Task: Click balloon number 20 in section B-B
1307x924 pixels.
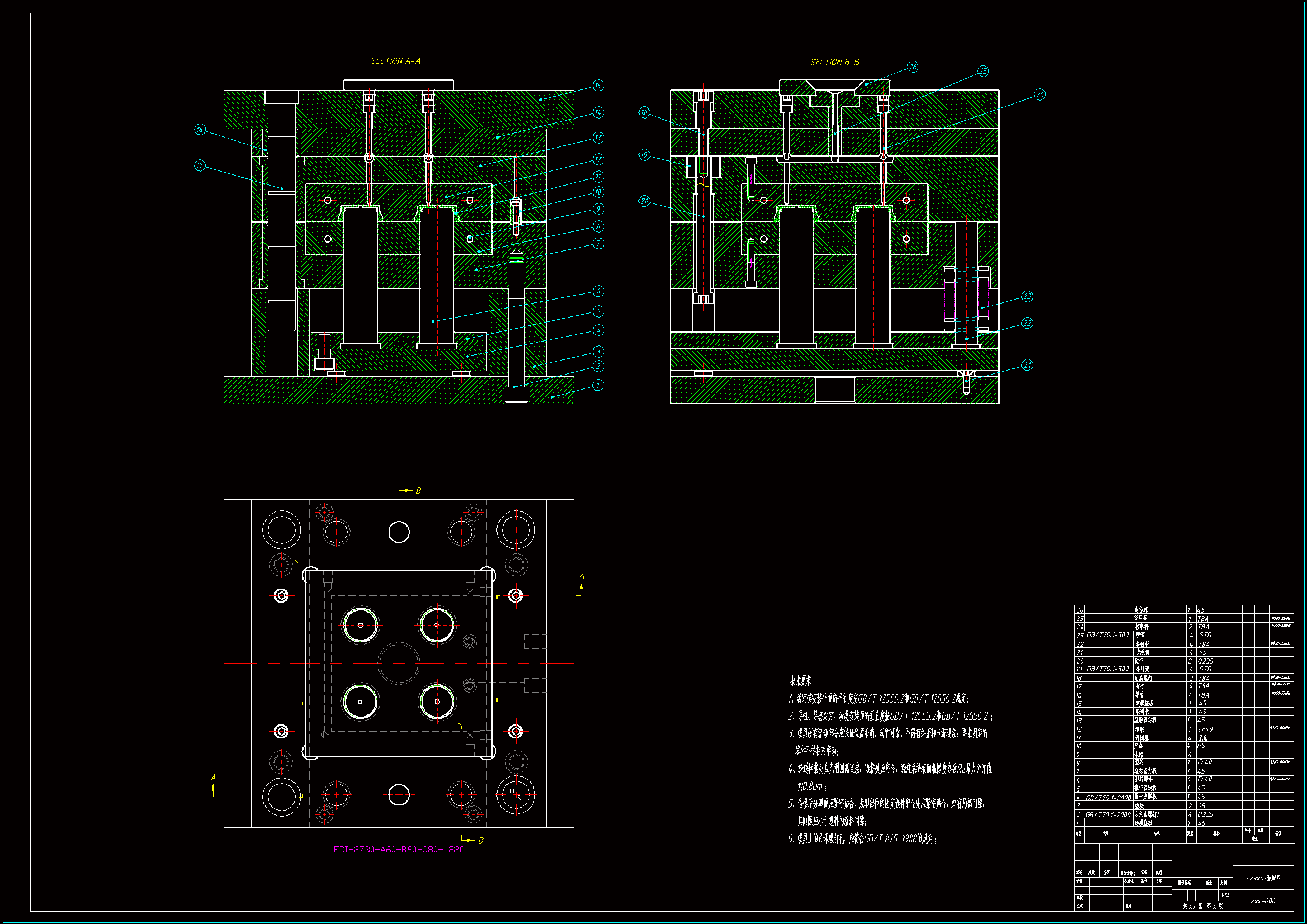Action: (x=644, y=201)
